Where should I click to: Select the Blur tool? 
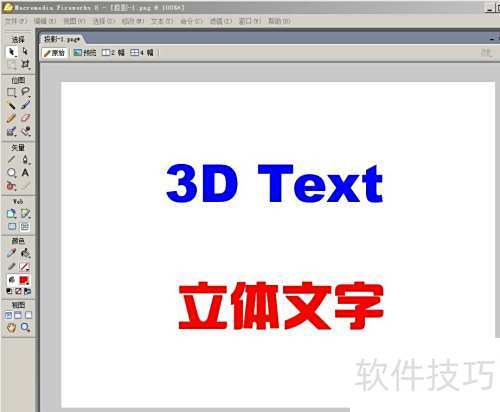click(x=11, y=131)
